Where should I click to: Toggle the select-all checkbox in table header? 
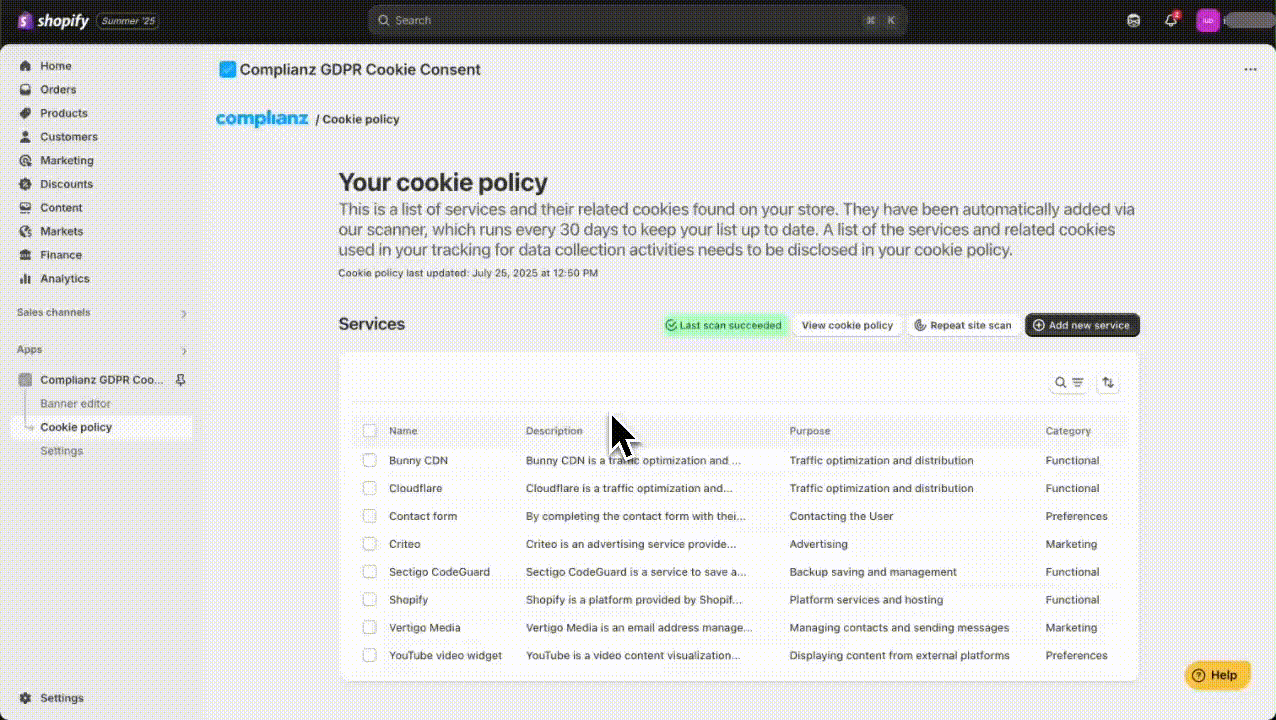[370, 431]
